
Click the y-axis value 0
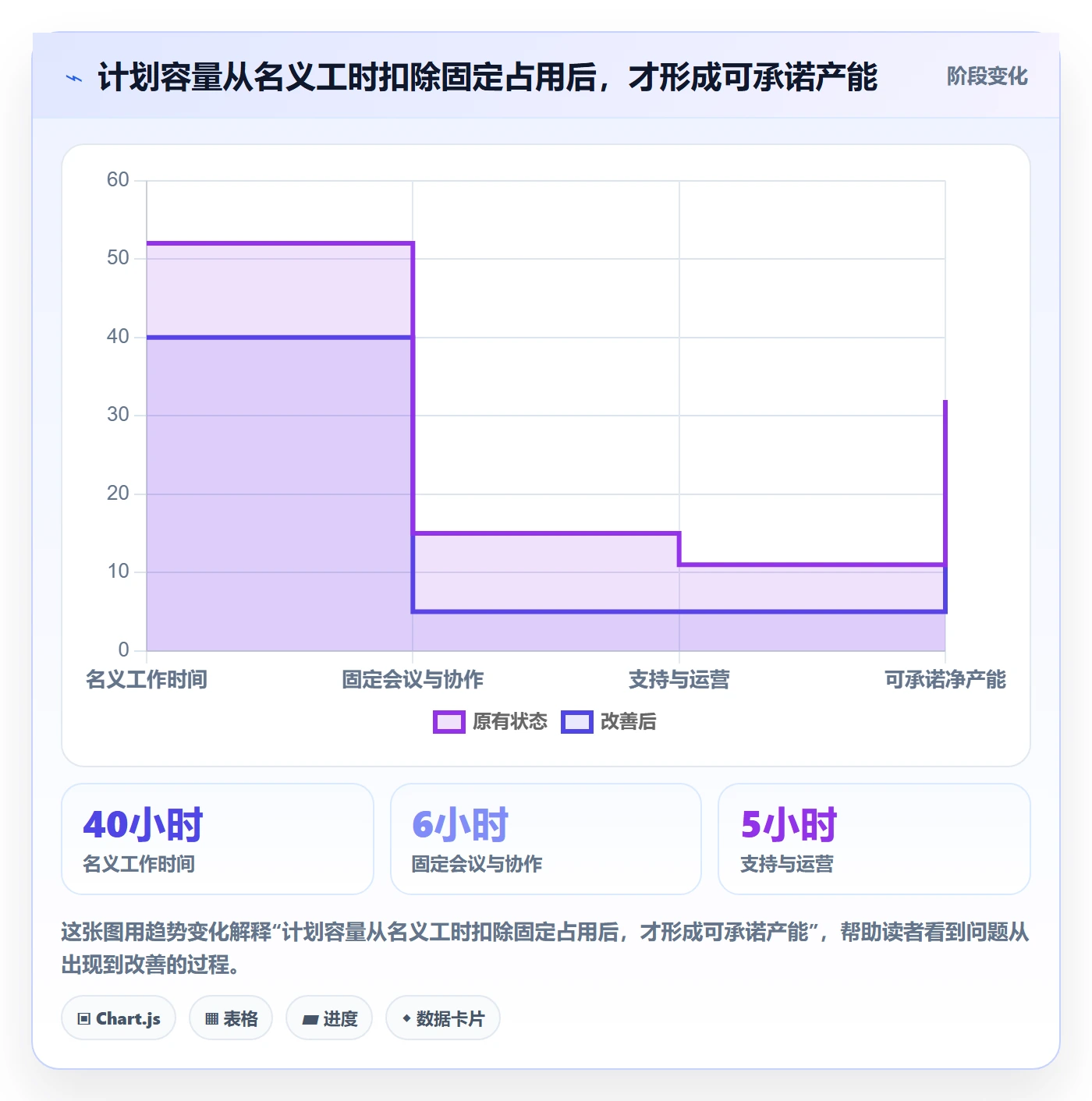click(x=123, y=650)
